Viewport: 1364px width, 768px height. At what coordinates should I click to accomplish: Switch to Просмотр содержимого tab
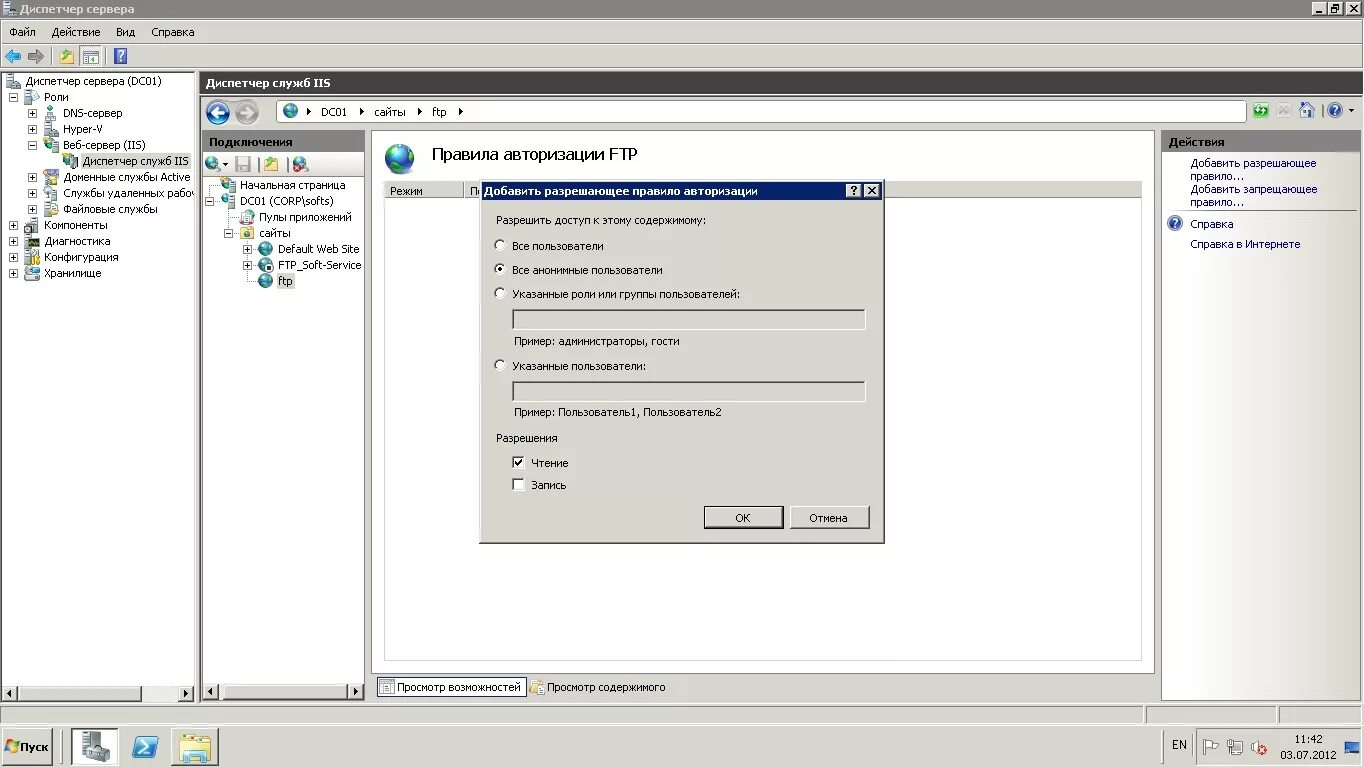pyautogui.click(x=597, y=687)
